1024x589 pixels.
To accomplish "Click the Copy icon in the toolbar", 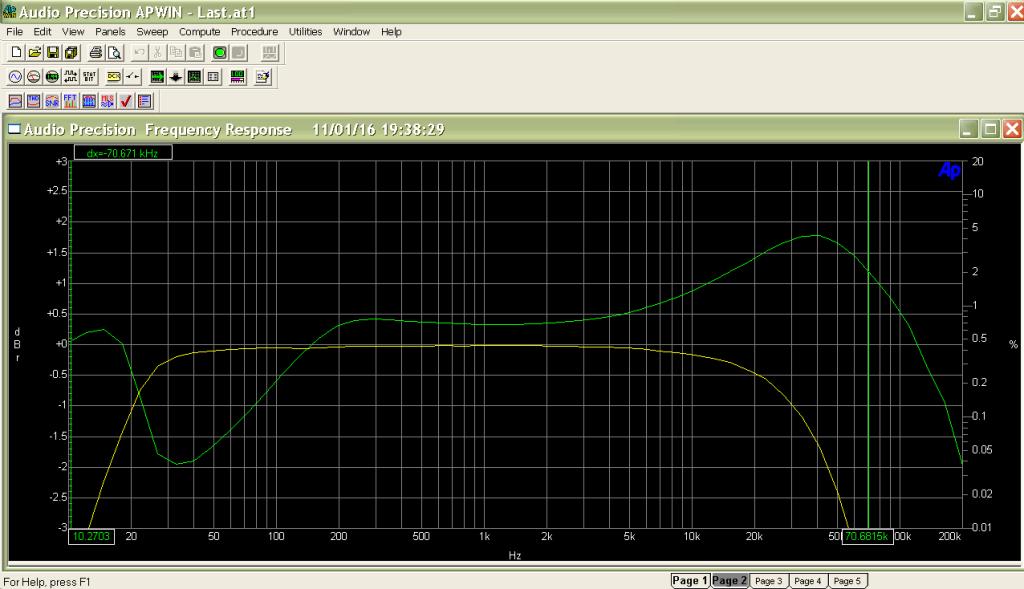I will click(x=176, y=52).
